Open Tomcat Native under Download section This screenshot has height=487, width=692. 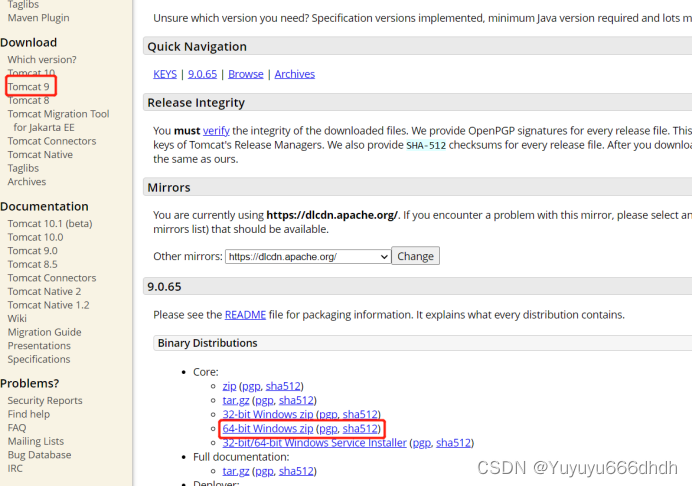(40, 155)
